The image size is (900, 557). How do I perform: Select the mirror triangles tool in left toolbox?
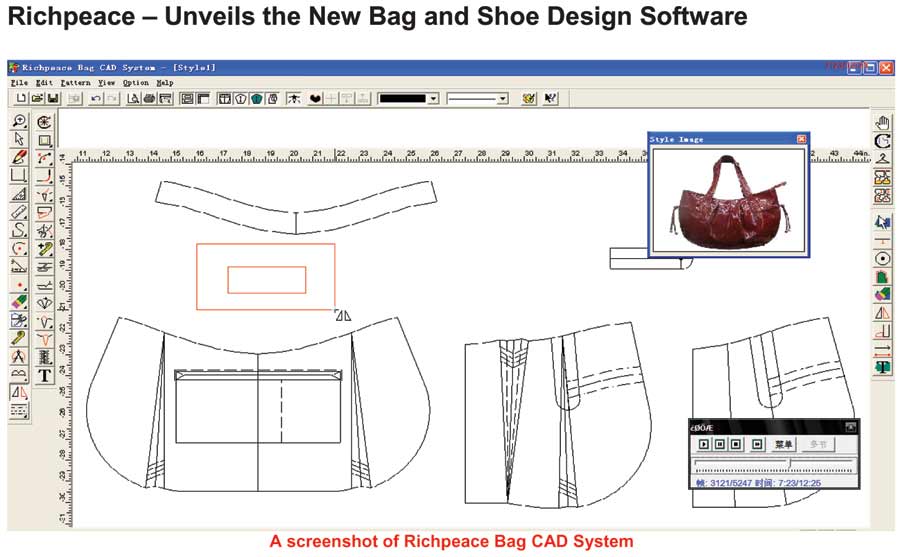[x=19, y=393]
